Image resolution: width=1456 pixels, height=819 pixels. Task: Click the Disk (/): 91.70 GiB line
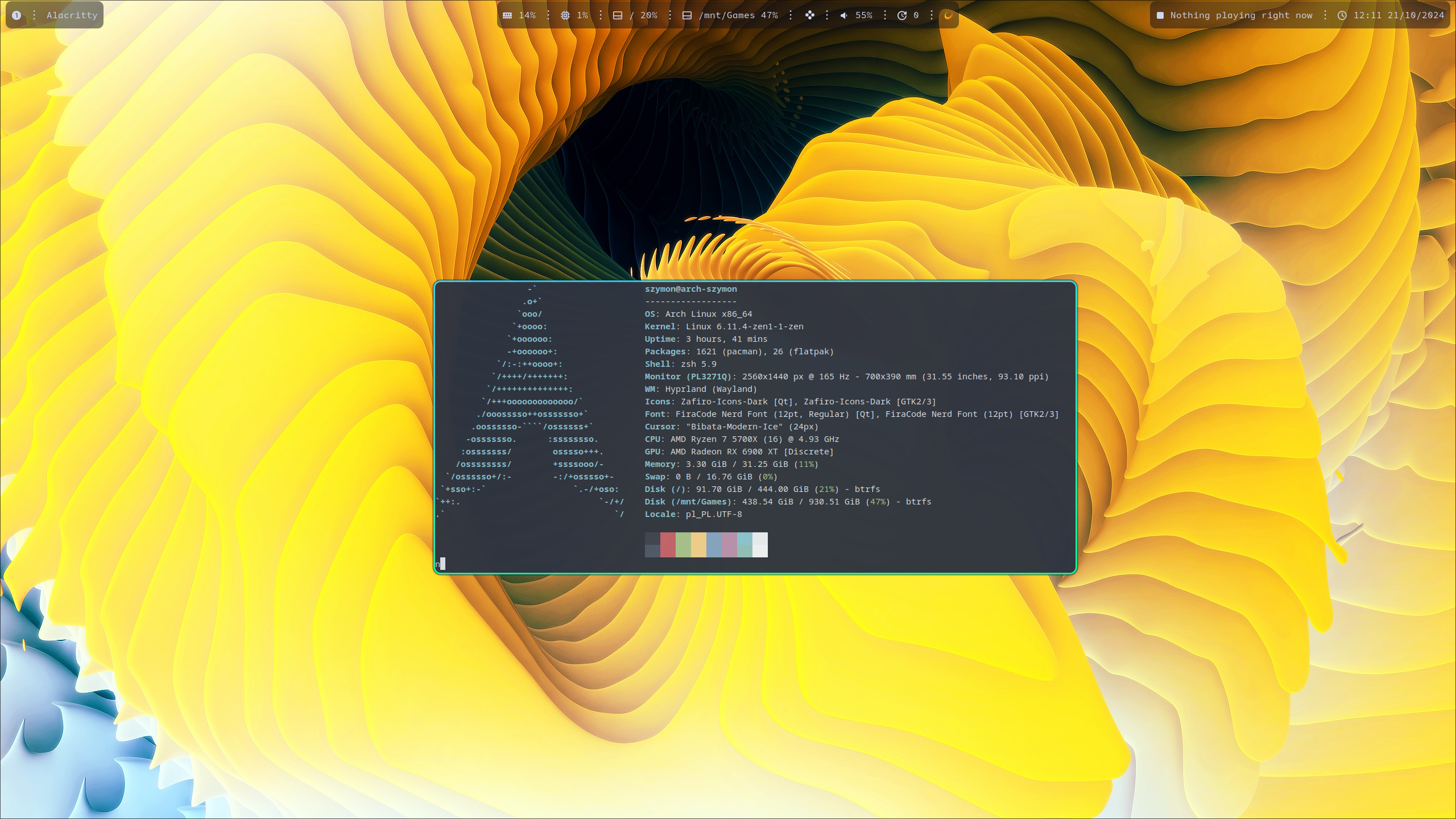762,489
